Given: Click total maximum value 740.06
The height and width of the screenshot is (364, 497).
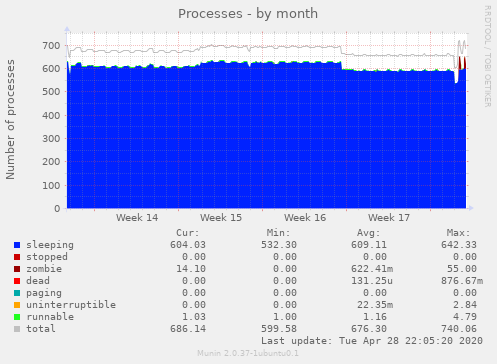Looking at the screenshot, I should pos(459,329).
